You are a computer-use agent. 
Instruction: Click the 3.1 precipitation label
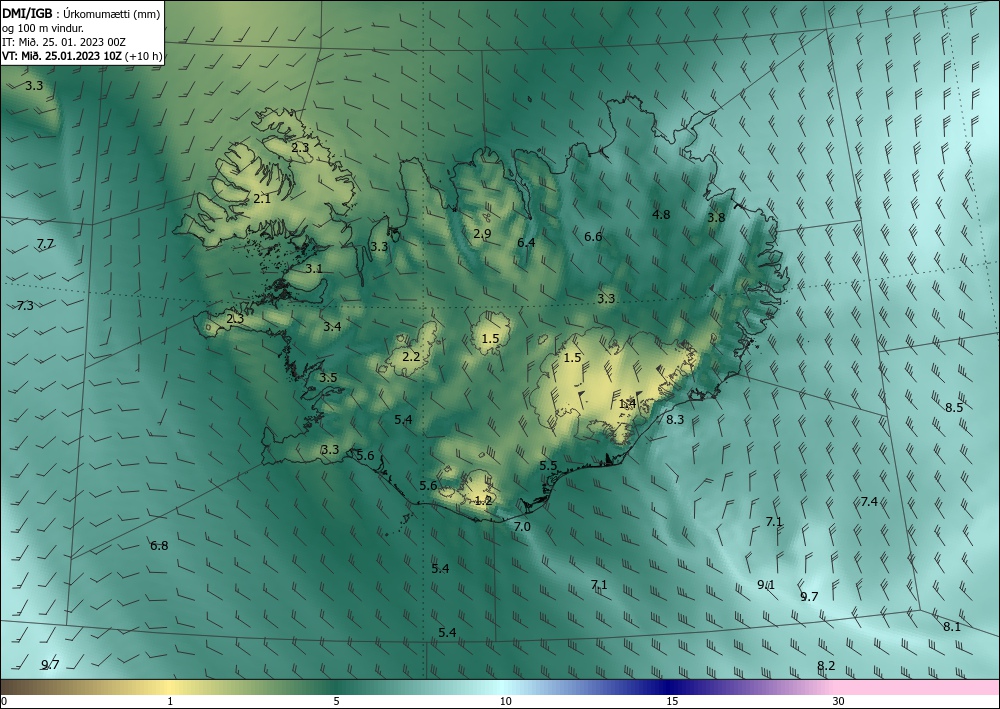coord(313,269)
